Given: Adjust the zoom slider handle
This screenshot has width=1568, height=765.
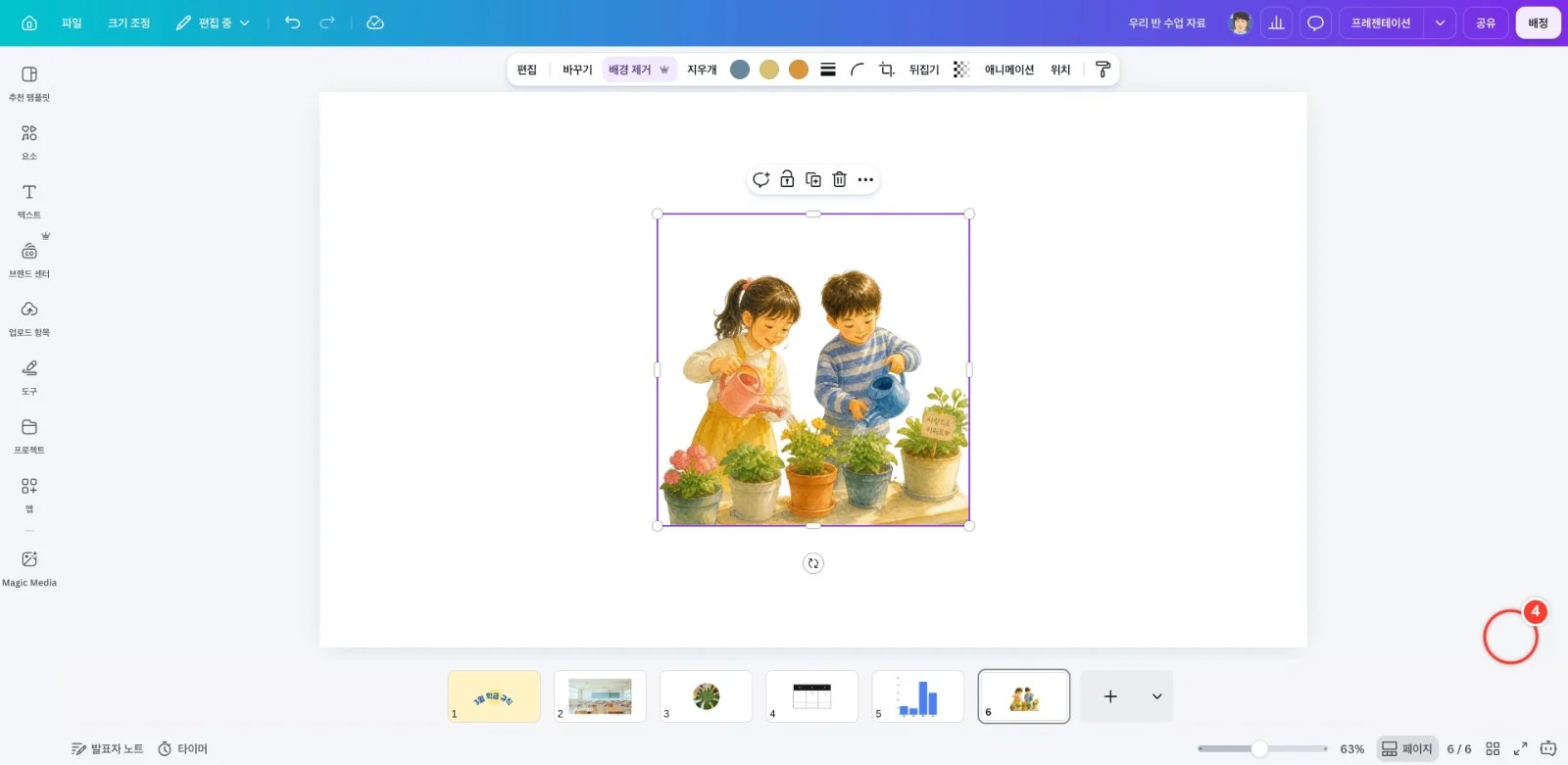Looking at the screenshot, I should pos(1259,748).
